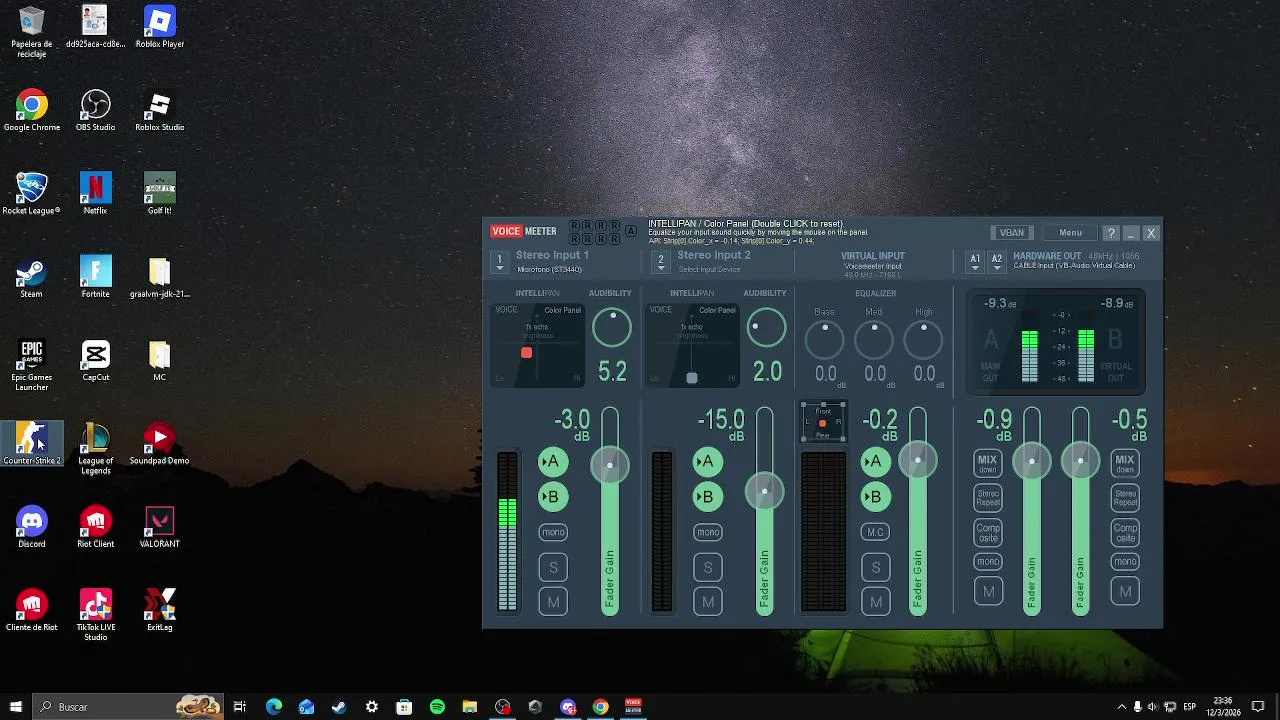This screenshot has width=1280, height=720.
Task: Toggle bus B routing for Stereo Input 1
Action: [553, 497]
